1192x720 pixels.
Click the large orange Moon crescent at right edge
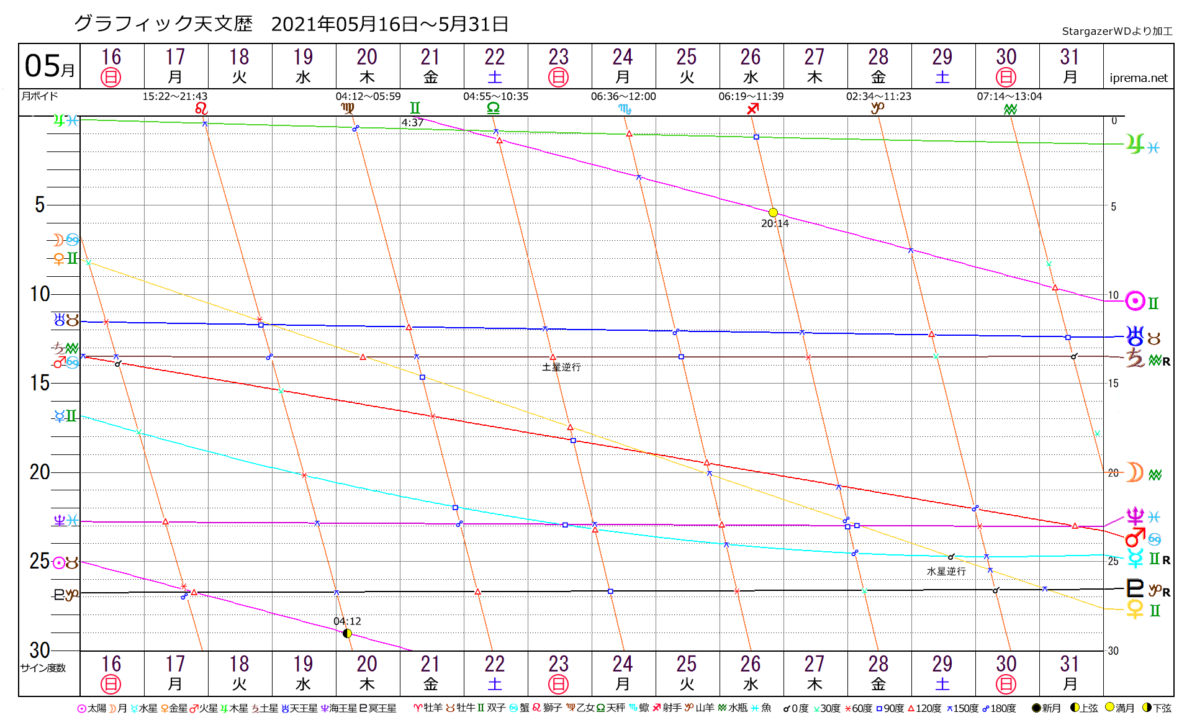(x=1135, y=472)
